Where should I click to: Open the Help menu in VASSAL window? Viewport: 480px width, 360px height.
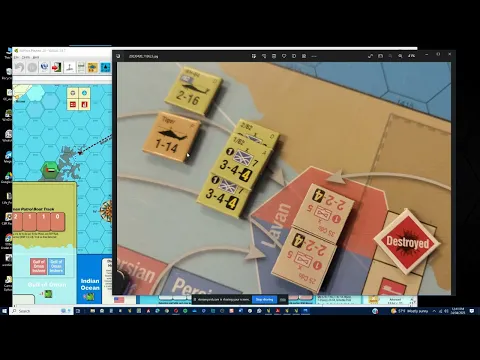pyautogui.click(x=36, y=58)
